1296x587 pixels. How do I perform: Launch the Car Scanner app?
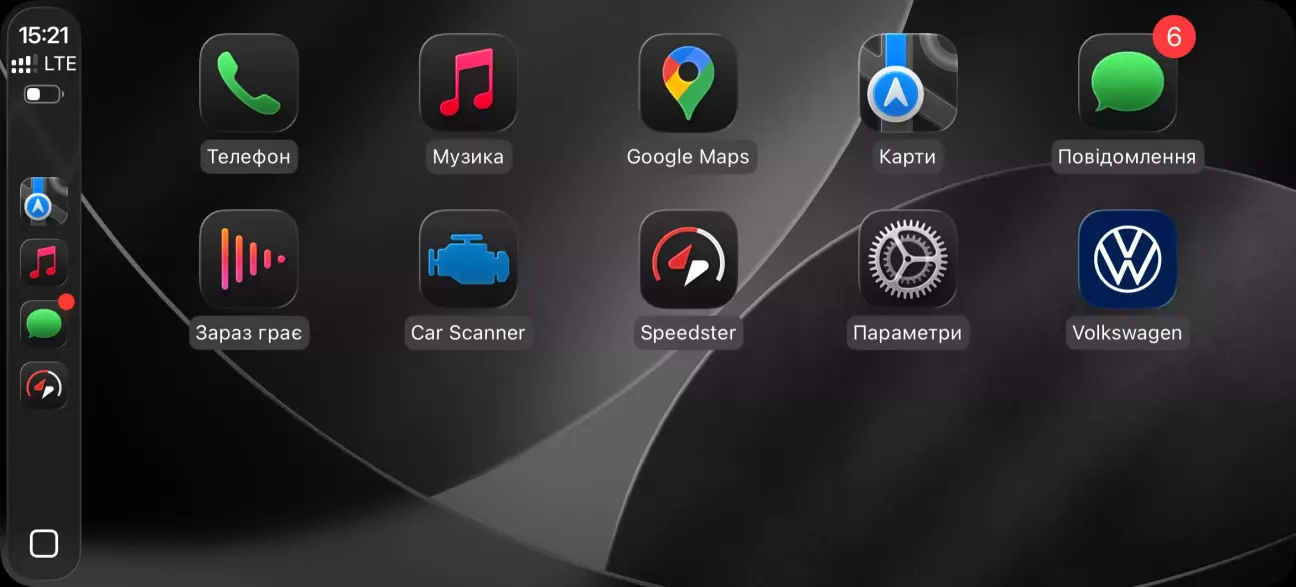(468, 259)
